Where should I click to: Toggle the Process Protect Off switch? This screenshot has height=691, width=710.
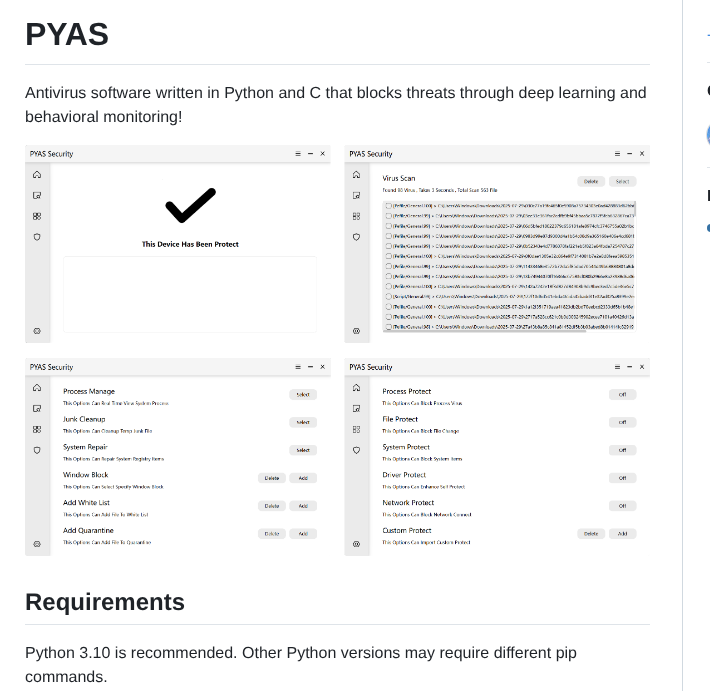click(622, 394)
